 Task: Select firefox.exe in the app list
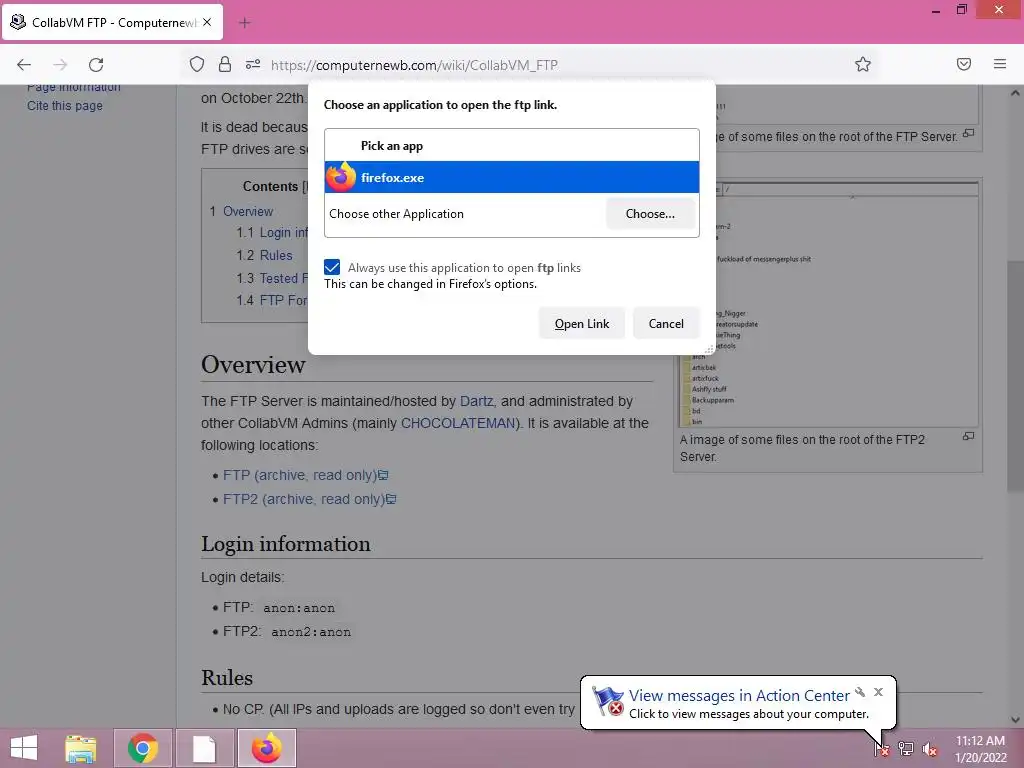[x=511, y=177]
